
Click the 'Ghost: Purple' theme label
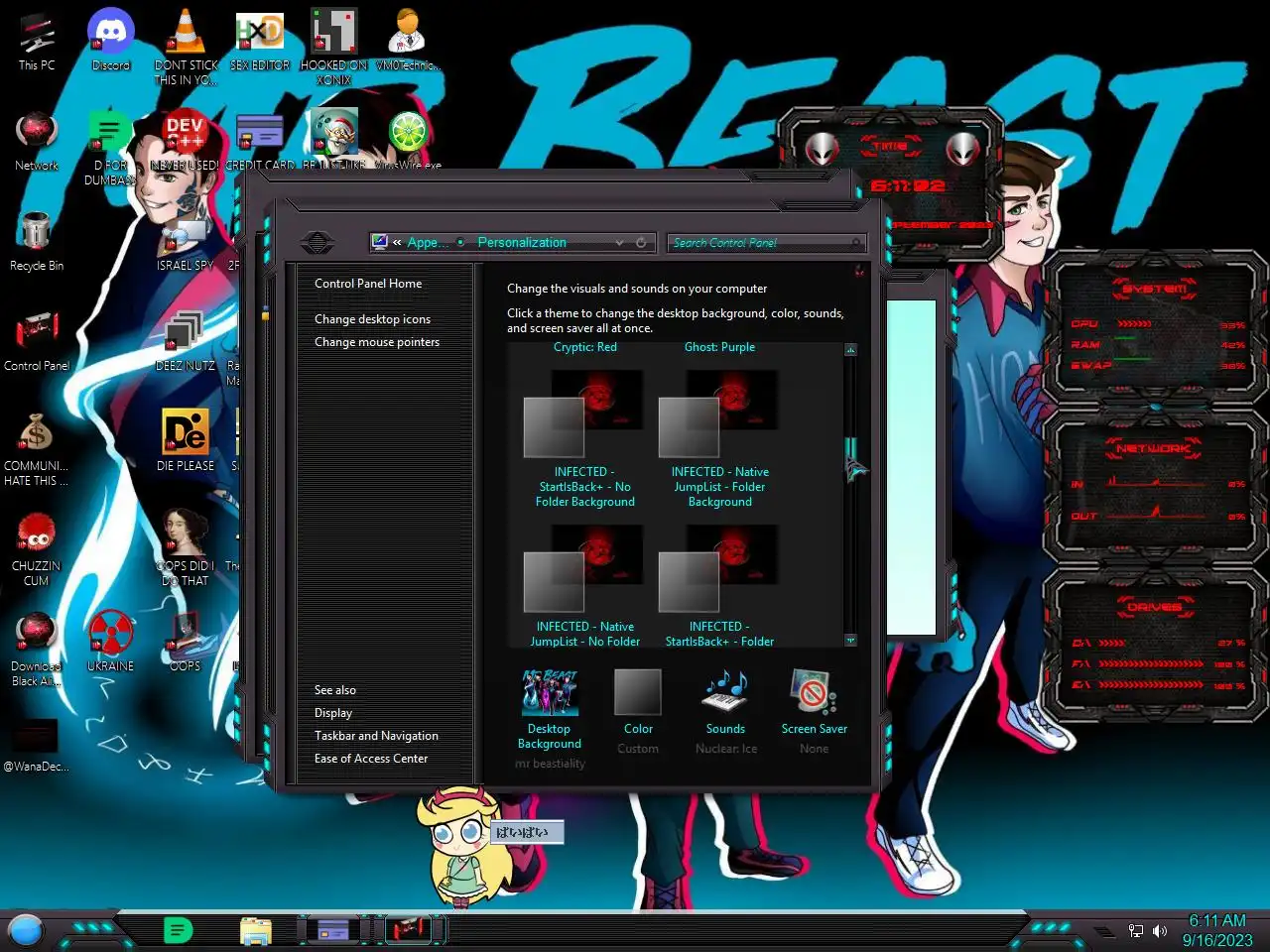pyautogui.click(x=719, y=347)
